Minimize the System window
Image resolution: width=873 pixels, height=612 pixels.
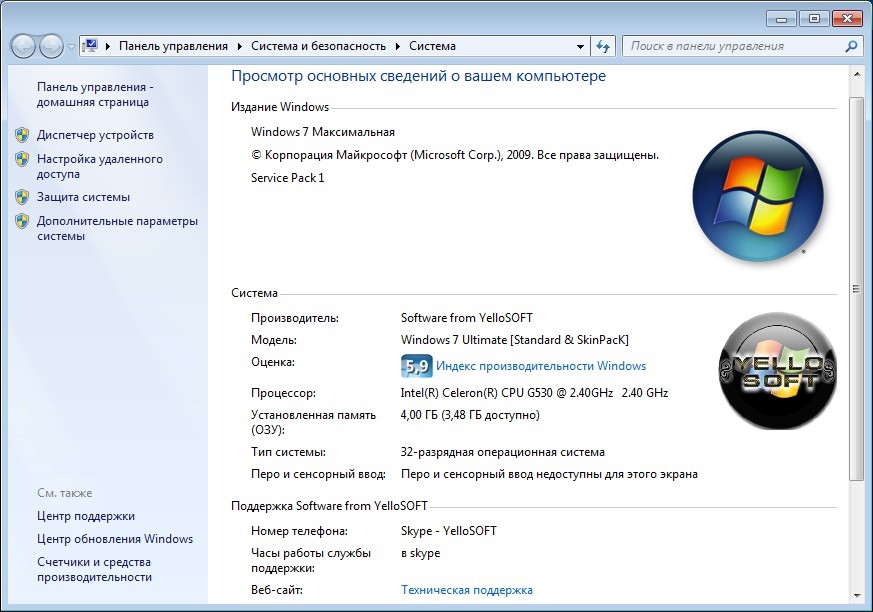click(x=781, y=19)
